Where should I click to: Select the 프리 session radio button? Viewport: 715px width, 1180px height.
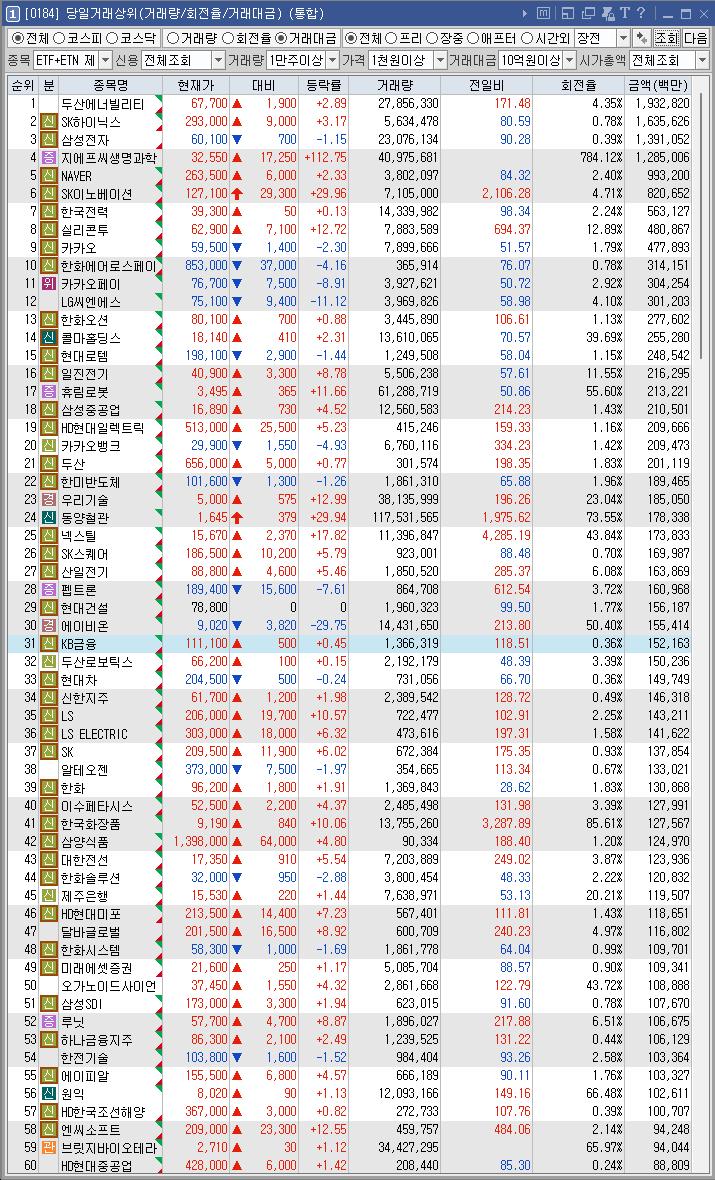click(x=401, y=38)
